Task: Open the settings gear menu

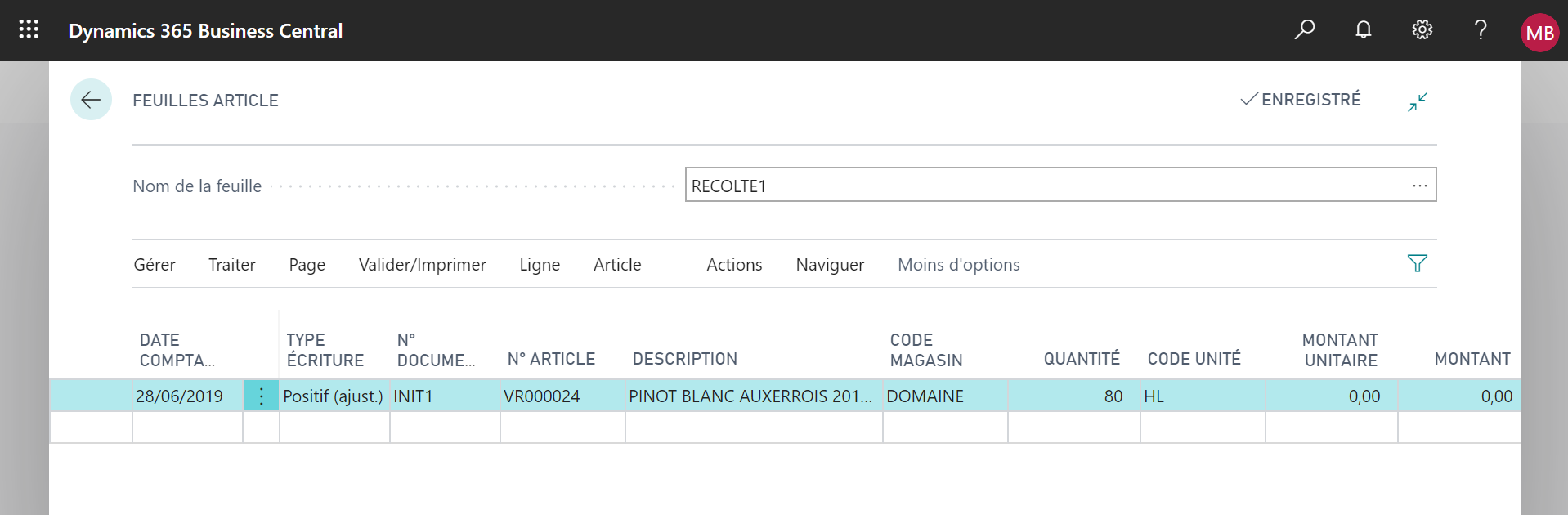Action: pyautogui.click(x=1422, y=30)
